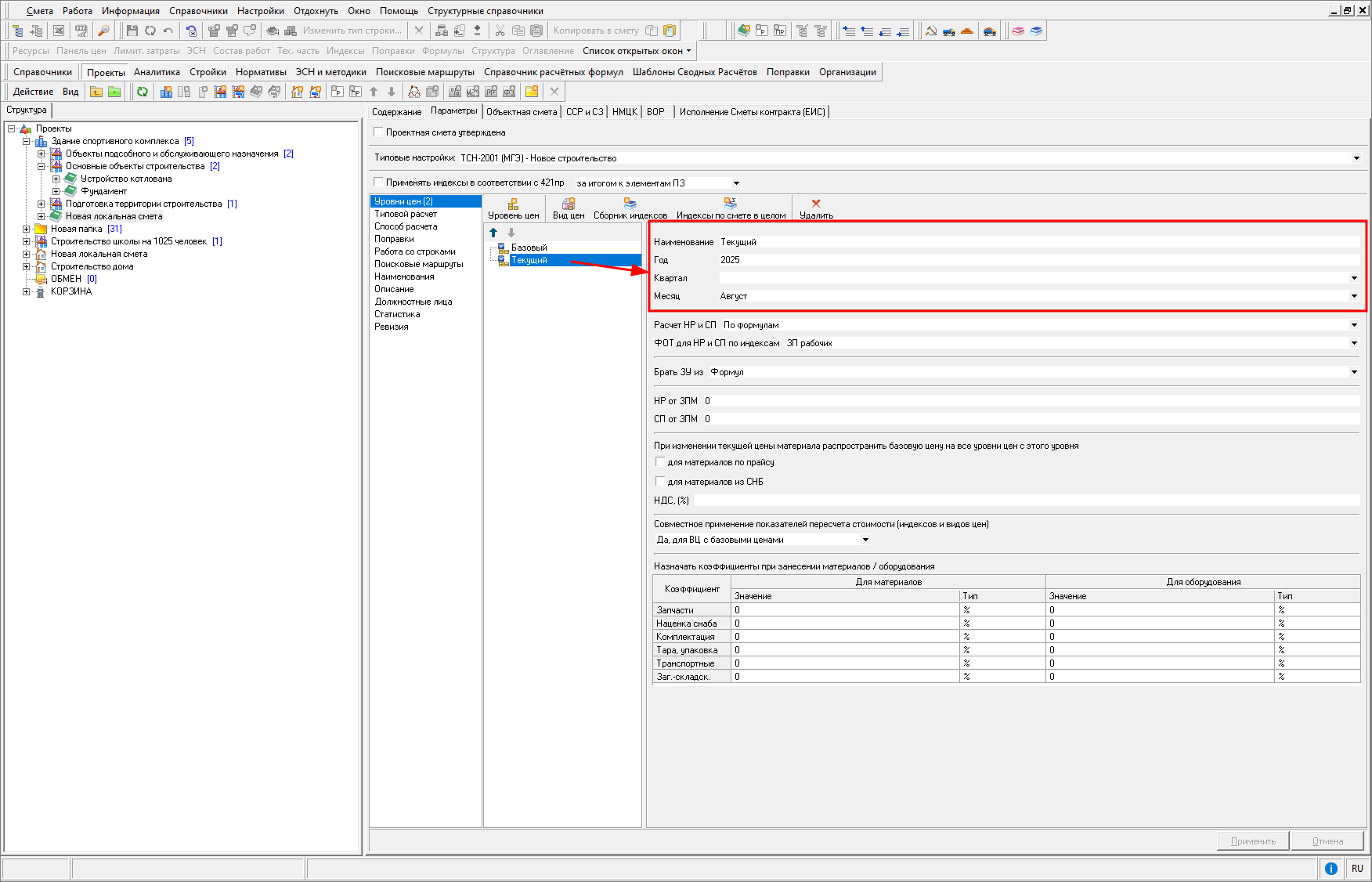Image resolution: width=1372 pixels, height=882 pixels.
Task: Check the 'для материалов из СНБ' option
Action: [660, 482]
